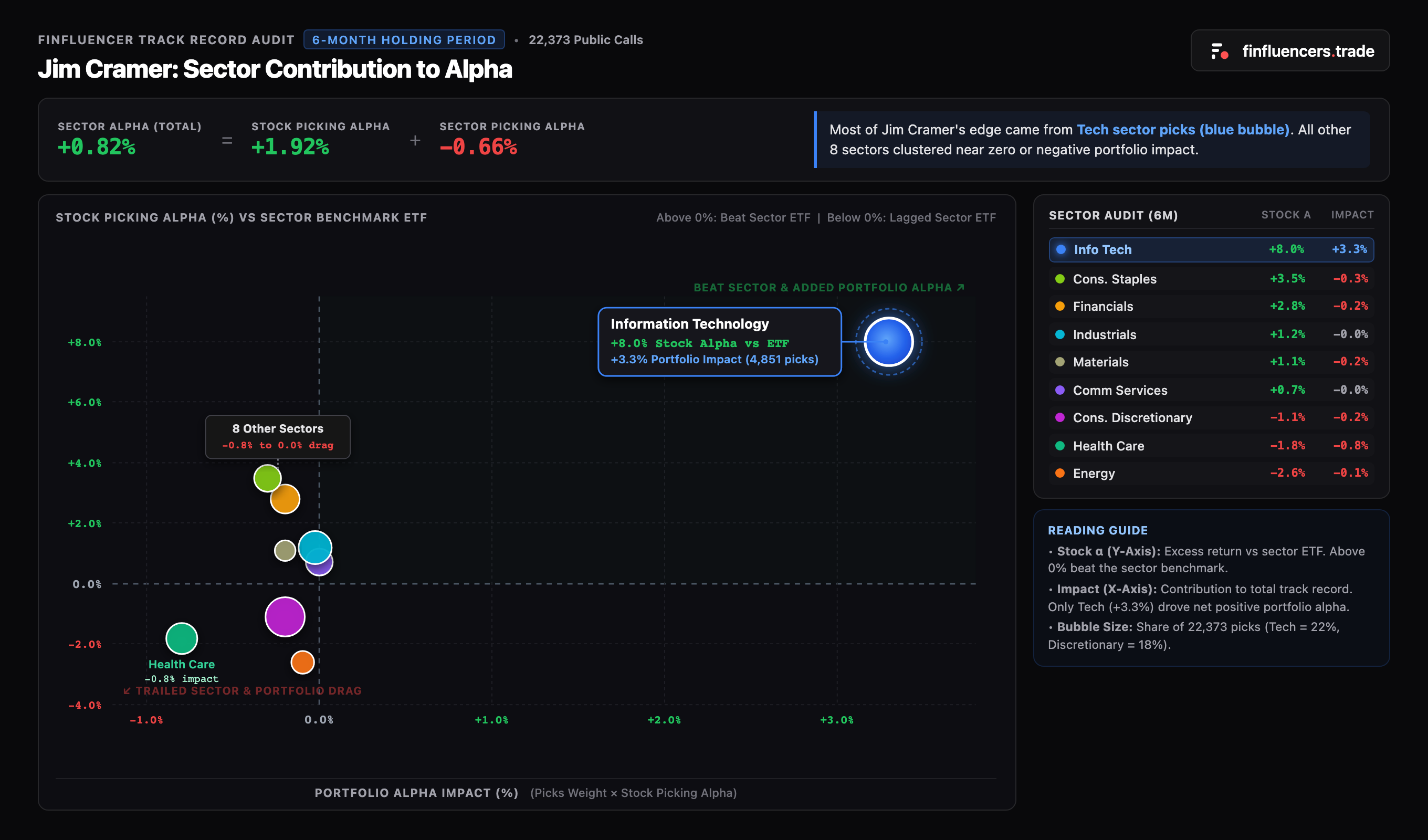
Task: Open the finfluencers.trade link
Action: pos(1289,50)
